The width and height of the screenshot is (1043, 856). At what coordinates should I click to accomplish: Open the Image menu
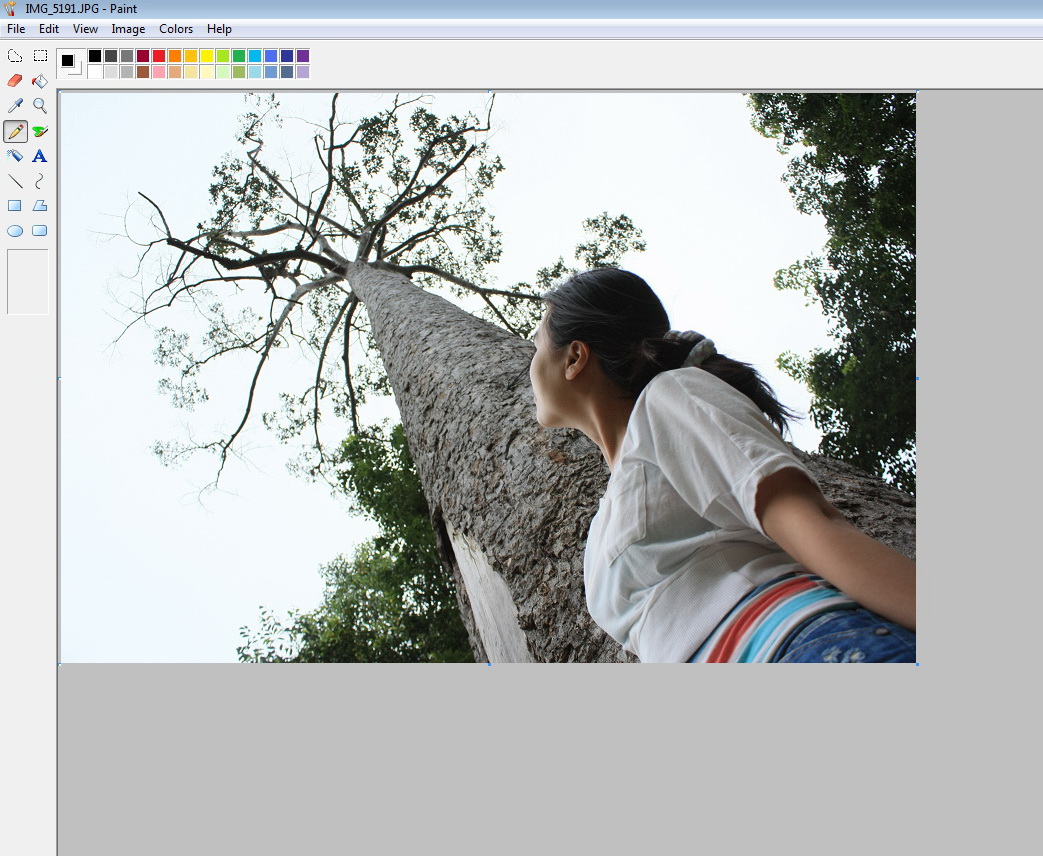(x=128, y=29)
